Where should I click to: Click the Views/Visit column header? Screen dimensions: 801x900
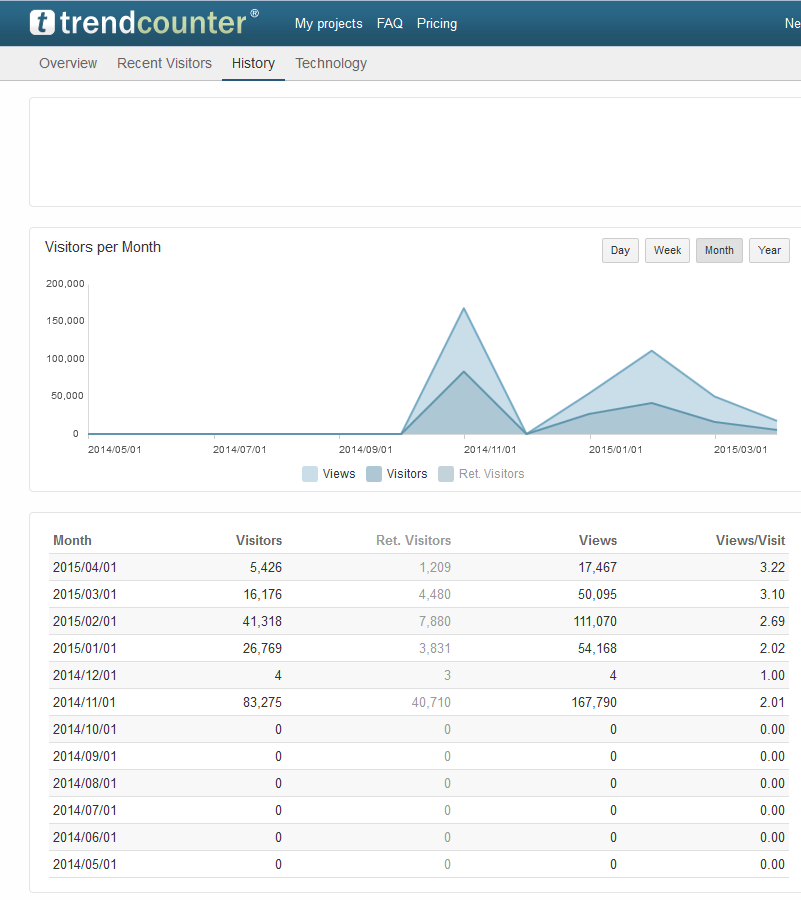coord(750,540)
